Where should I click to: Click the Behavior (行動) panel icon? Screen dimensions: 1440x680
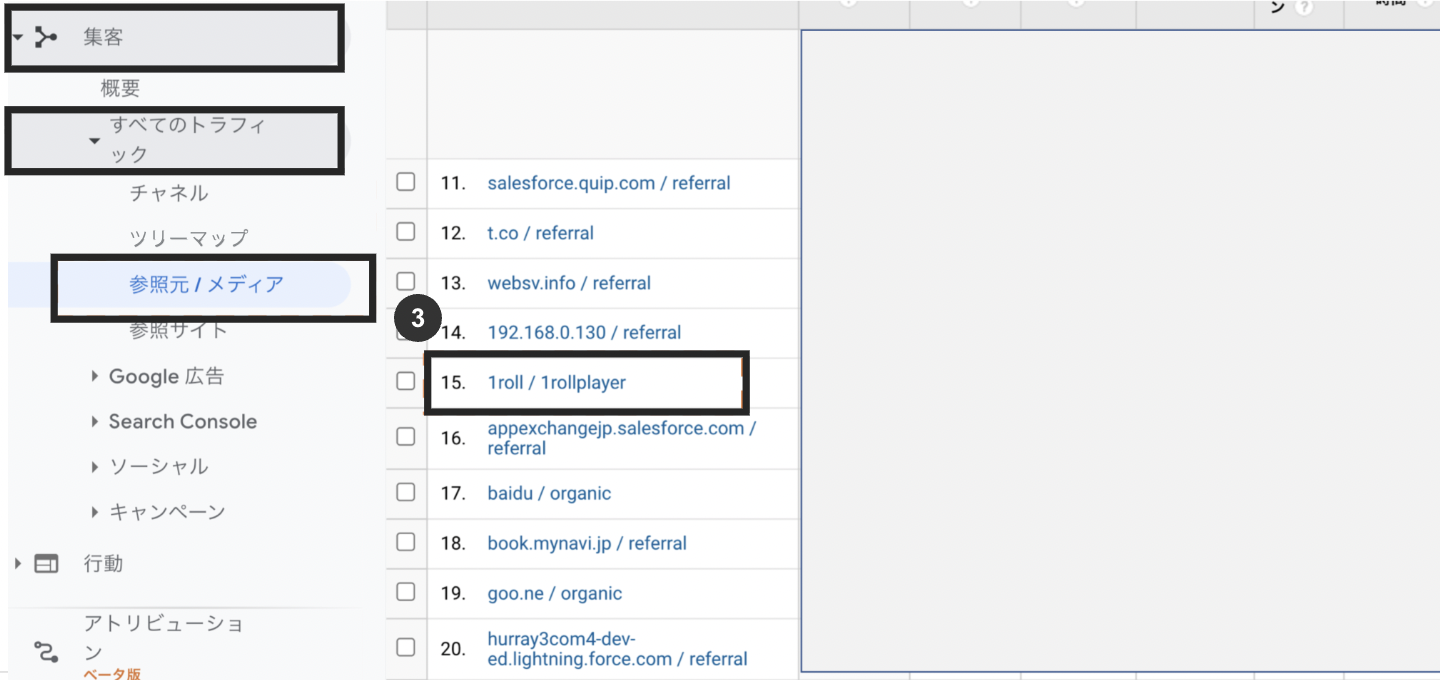[x=46, y=564]
